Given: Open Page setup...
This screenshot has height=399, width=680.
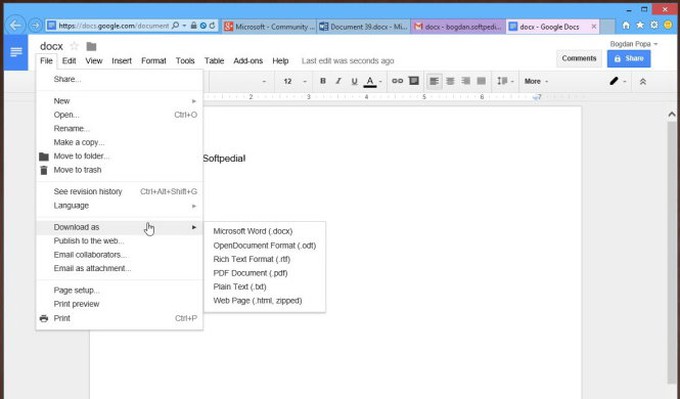Looking at the screenshot, I should point(119,290).
